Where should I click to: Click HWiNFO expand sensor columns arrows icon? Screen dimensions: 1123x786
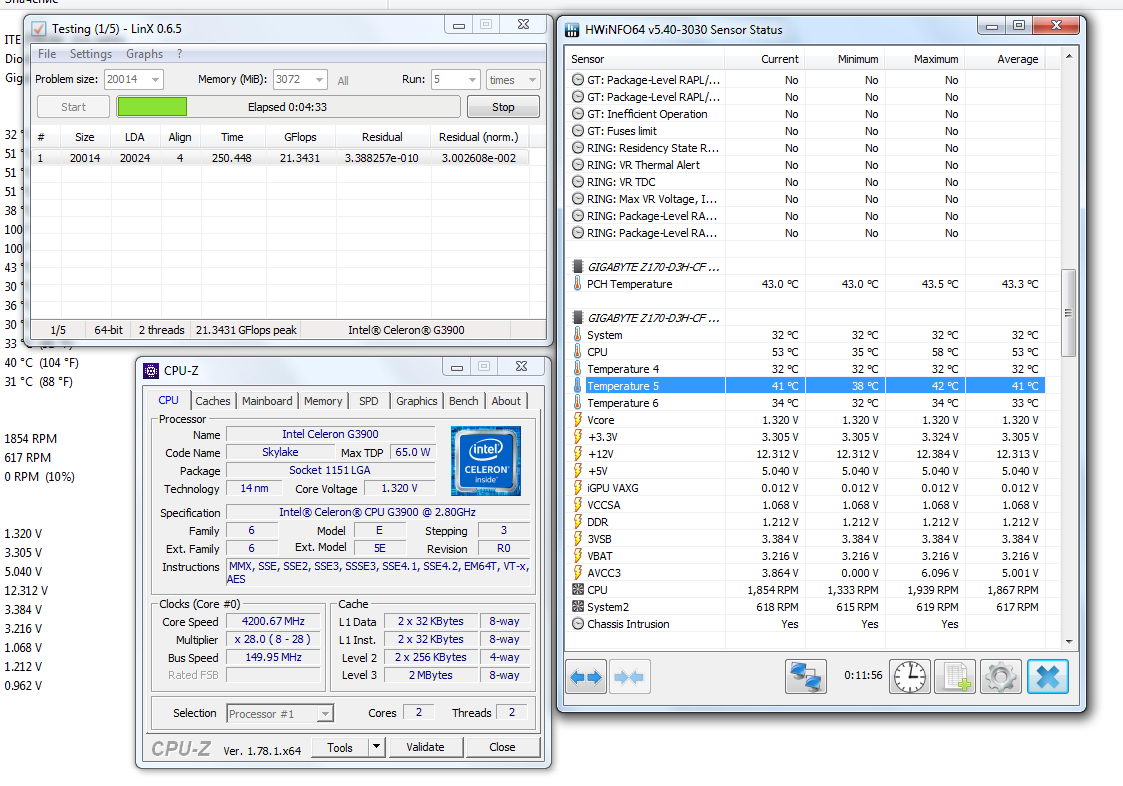click(x=586, y=676)
